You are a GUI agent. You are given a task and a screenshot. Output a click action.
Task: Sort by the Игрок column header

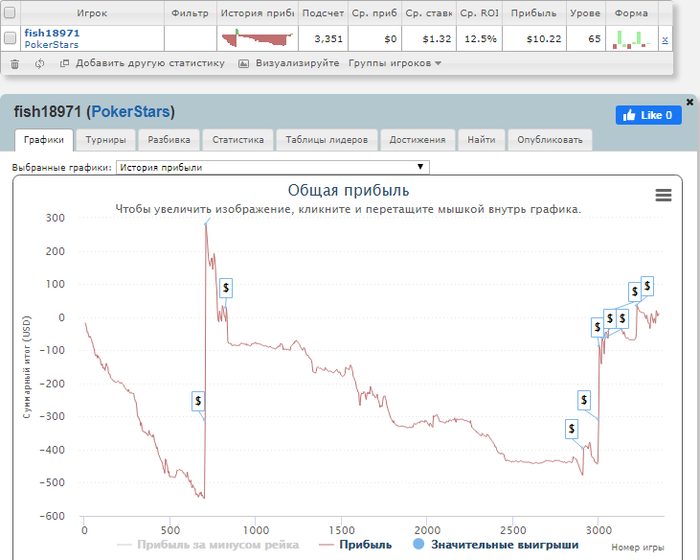coord(92,13)
